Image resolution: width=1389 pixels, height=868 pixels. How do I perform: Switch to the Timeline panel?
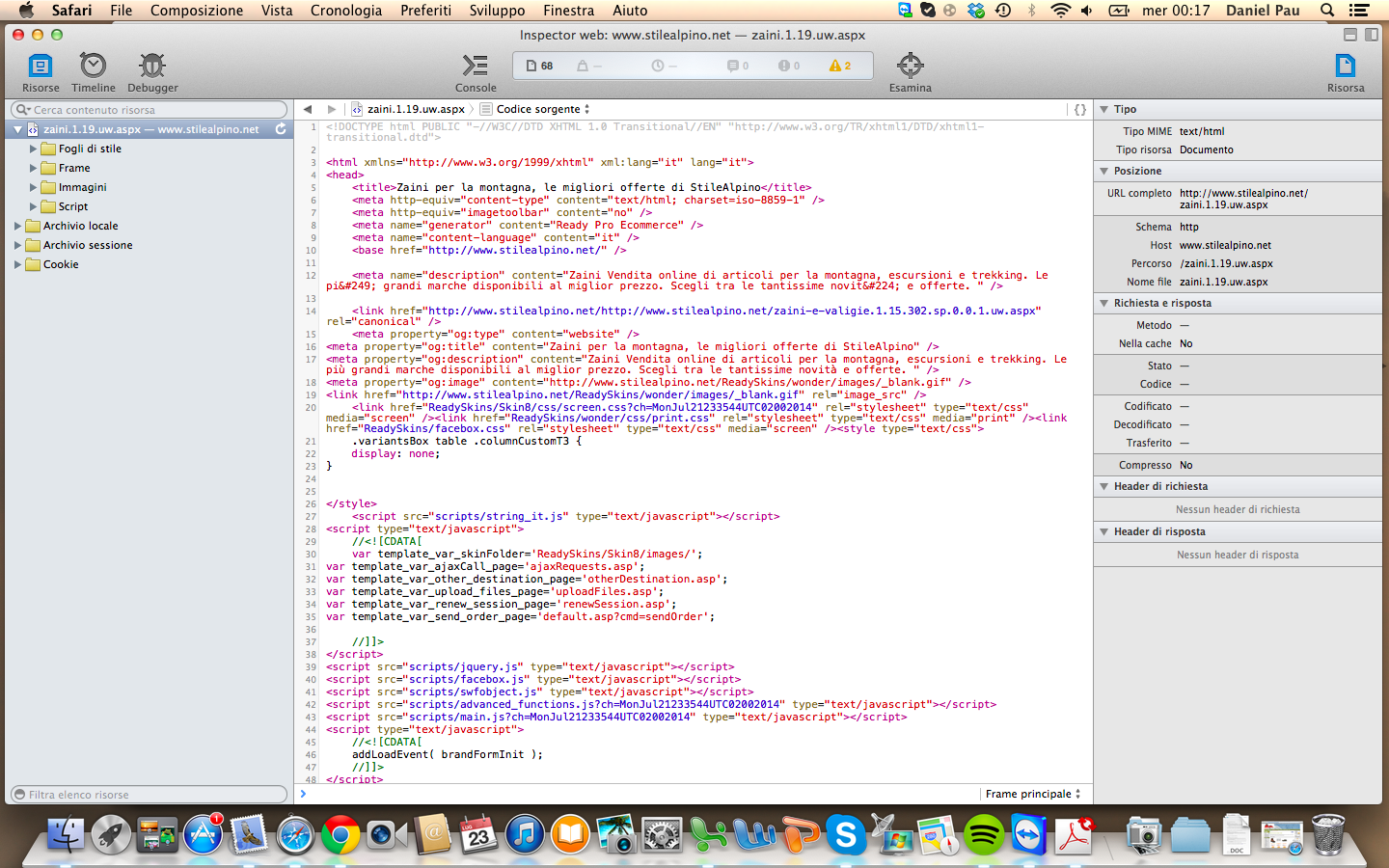93,66
